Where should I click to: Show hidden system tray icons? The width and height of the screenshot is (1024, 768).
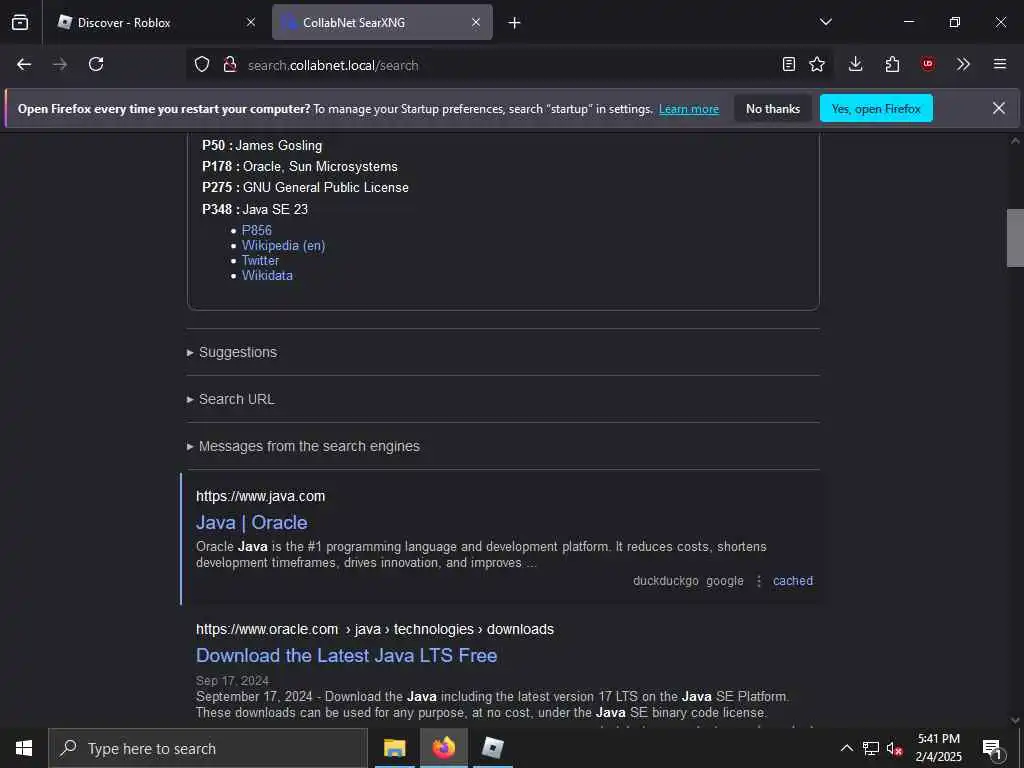[846, 748]
